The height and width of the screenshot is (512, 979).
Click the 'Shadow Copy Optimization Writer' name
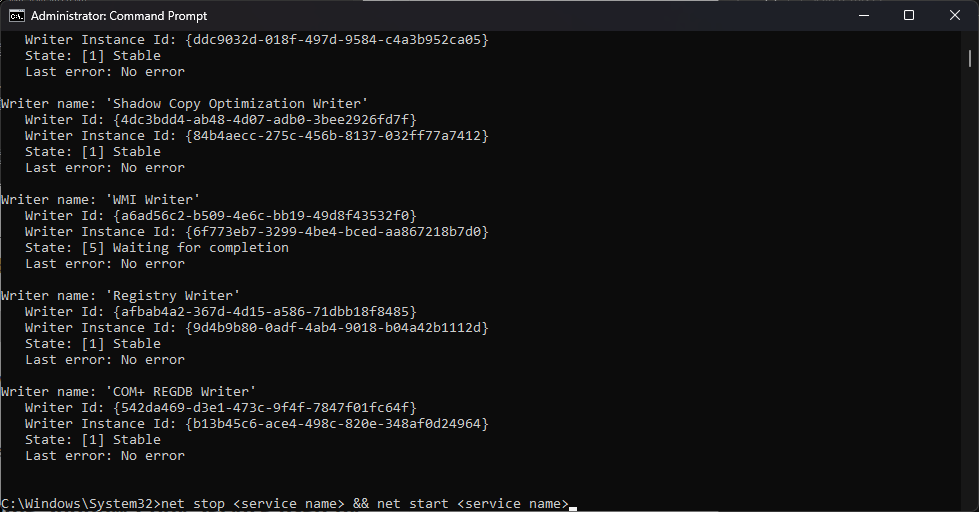tap(240, 104)
